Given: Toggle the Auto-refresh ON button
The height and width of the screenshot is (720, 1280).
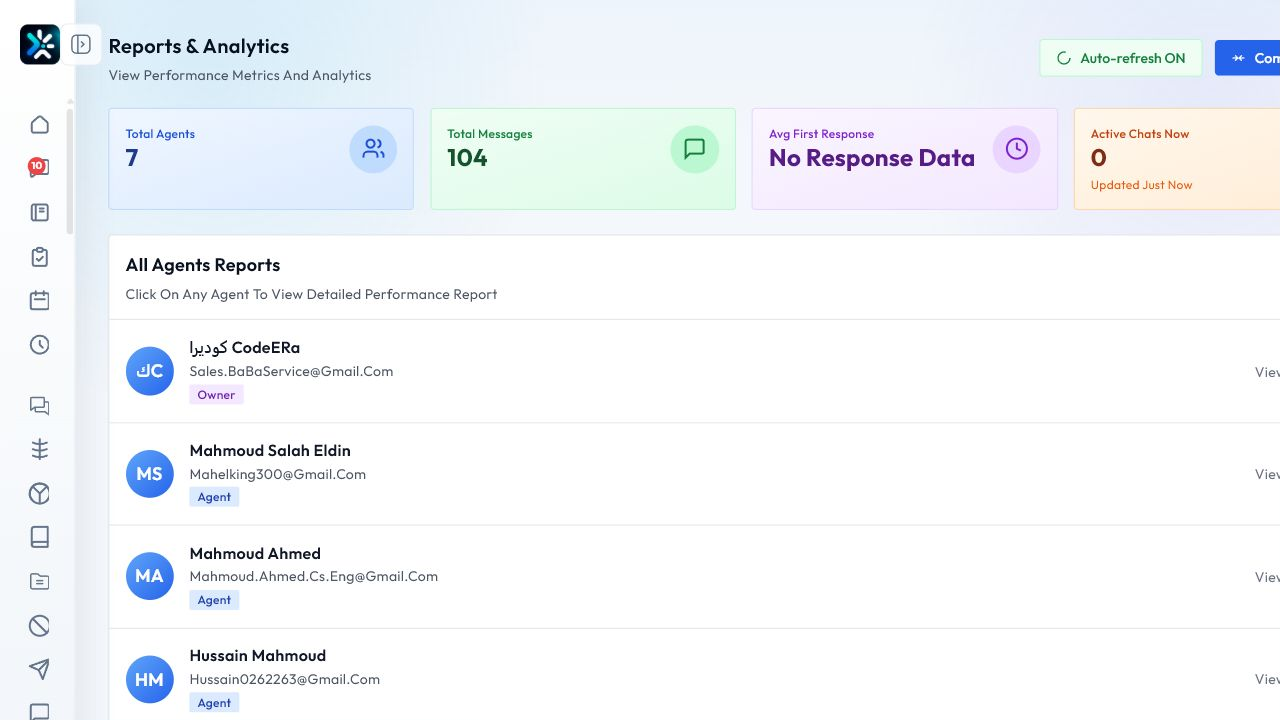Looking at the screenshot, I should pyautogui.click(x=1121, y=58).
